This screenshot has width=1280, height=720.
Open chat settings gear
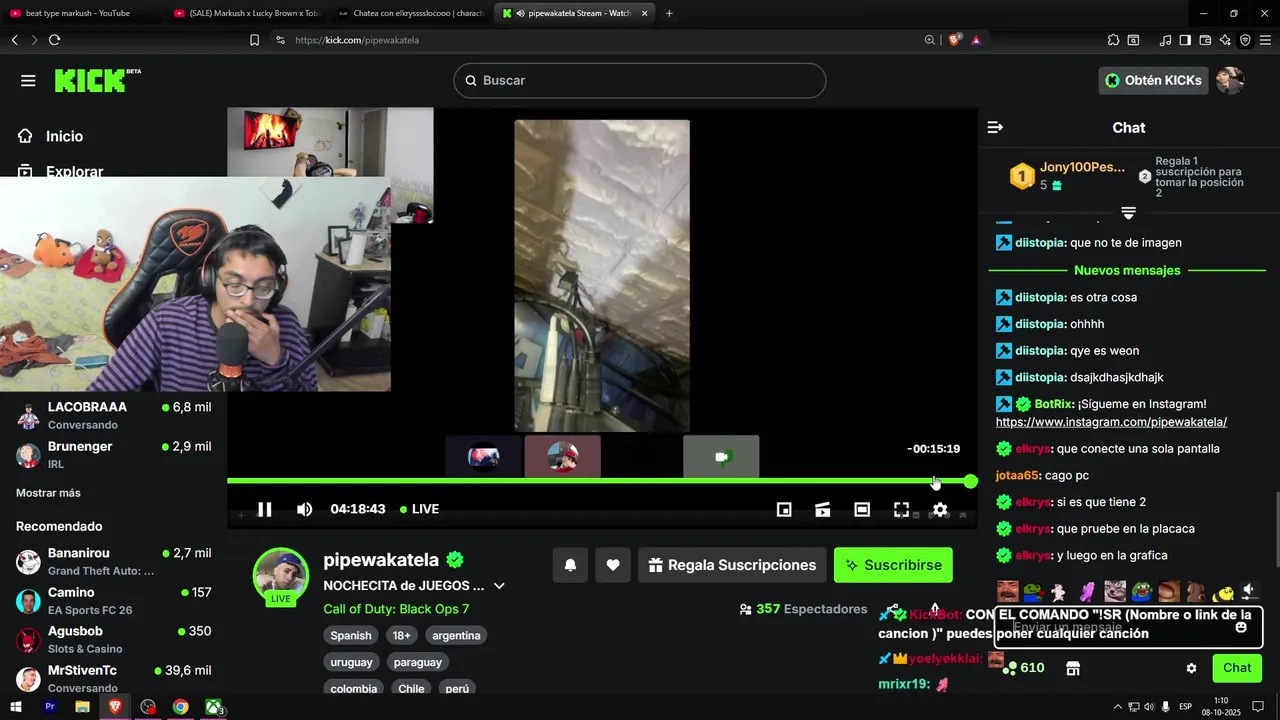pyautogui.click(x=1191, y=668)
